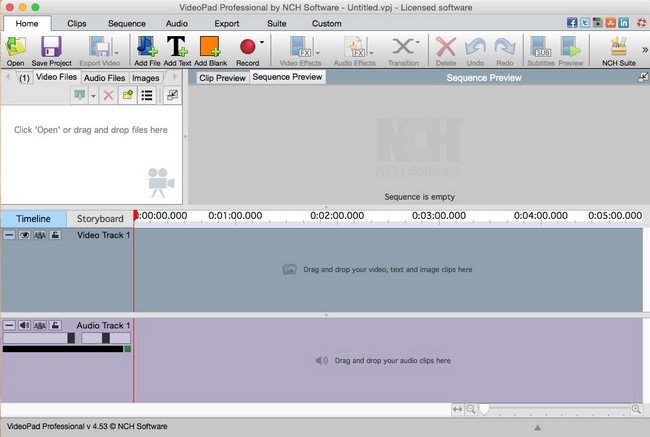The width and height of the screenshot is (650, 437).
Task: Switch media bin to list view
Action: pyautogui.click(x=147, y=95)
